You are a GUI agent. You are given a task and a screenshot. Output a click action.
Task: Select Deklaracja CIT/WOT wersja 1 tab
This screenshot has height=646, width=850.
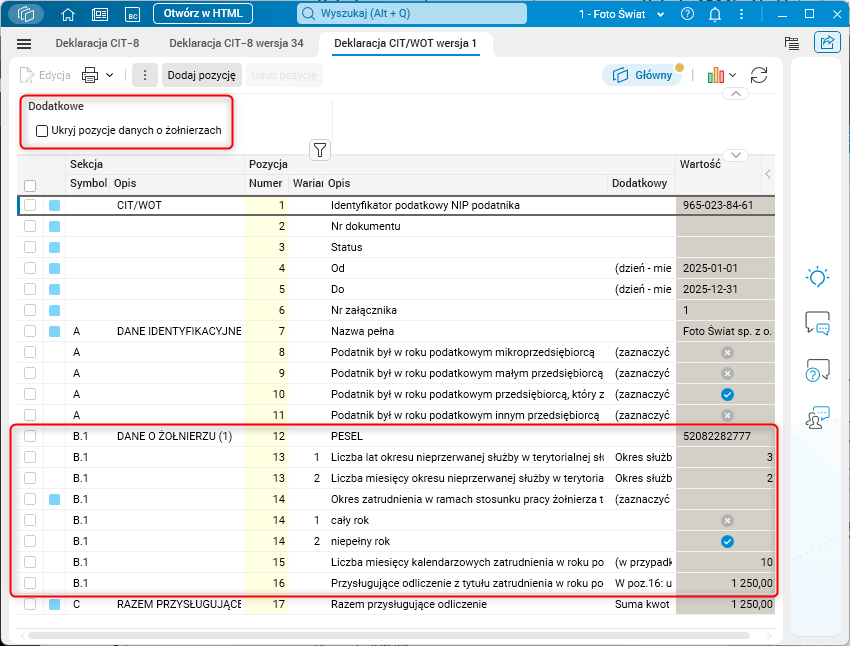coord(405,43)
